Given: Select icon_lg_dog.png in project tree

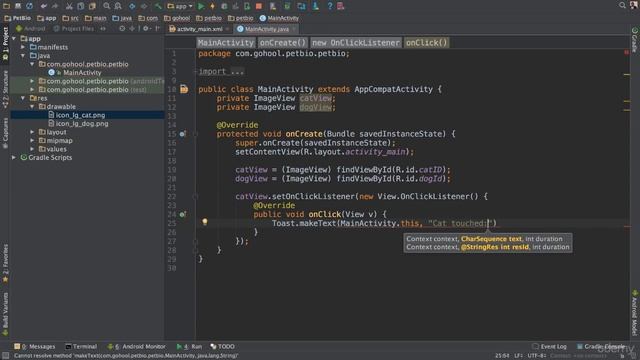Looking at the screenshot, I should tap(78, 123).
